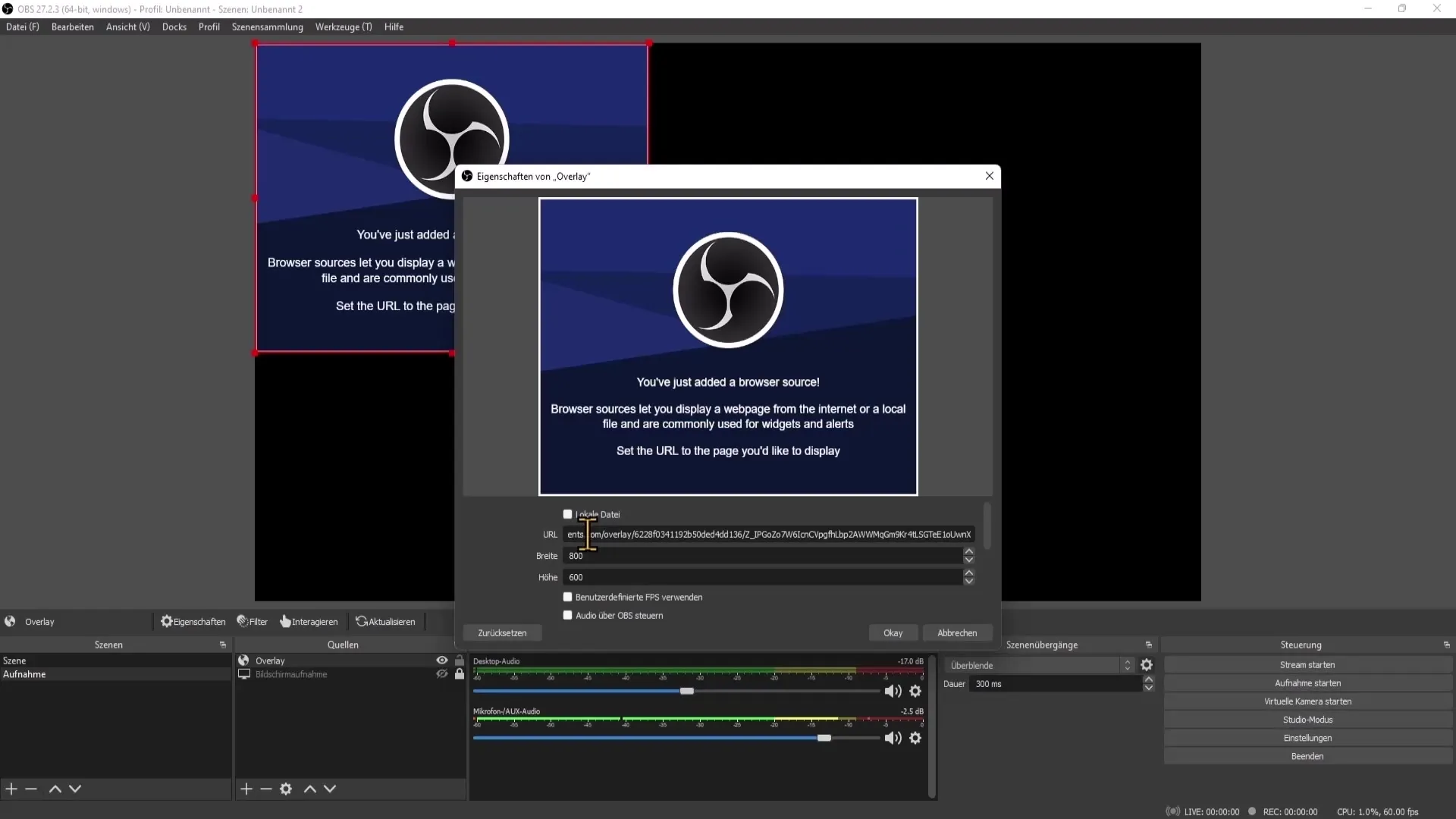Open Filter for the Overlay source
Image resolution: width=1456 pixels, height=819 pixels.
(x=253, y=621)
